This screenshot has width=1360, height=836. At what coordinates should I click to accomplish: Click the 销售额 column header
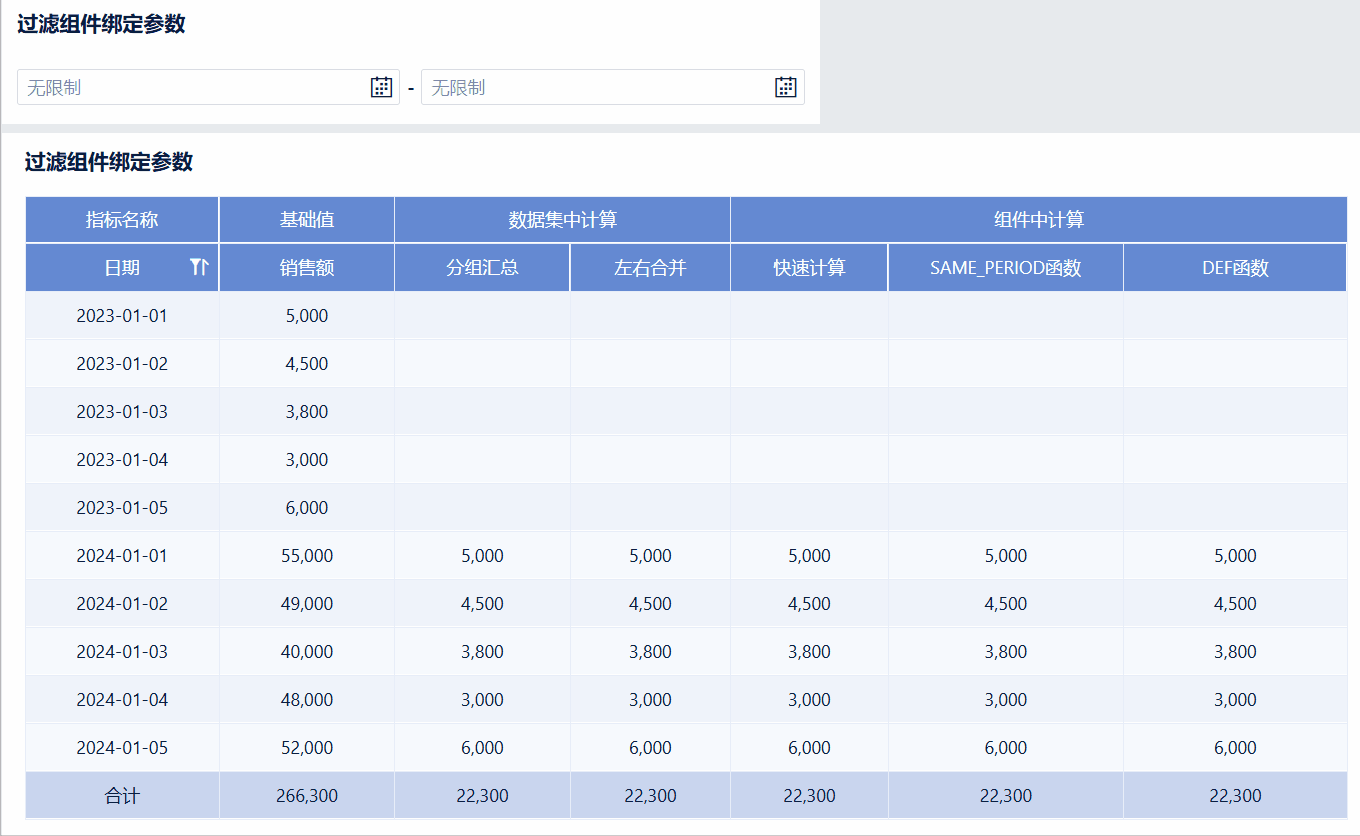coord(307,268)
